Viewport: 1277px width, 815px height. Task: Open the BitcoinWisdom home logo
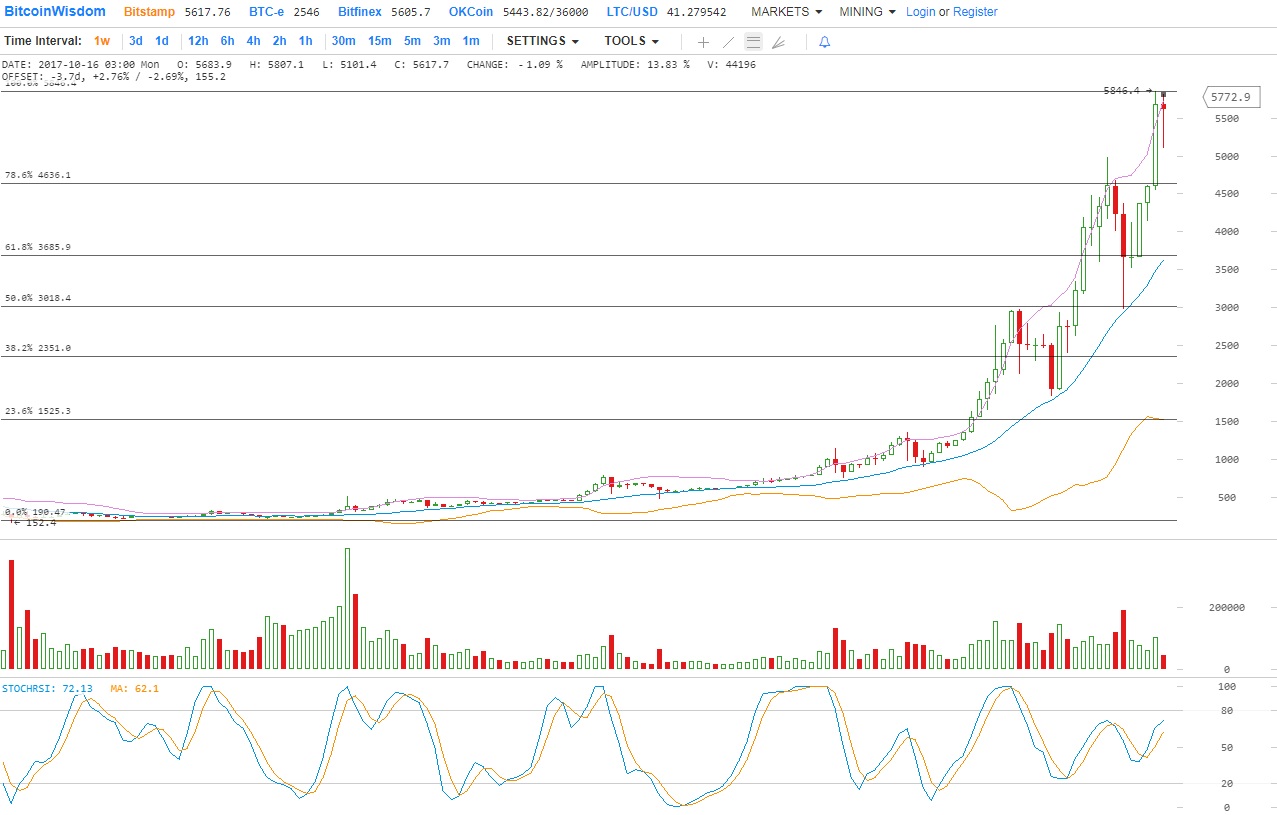pyautogui.click(x=55, y=12)
